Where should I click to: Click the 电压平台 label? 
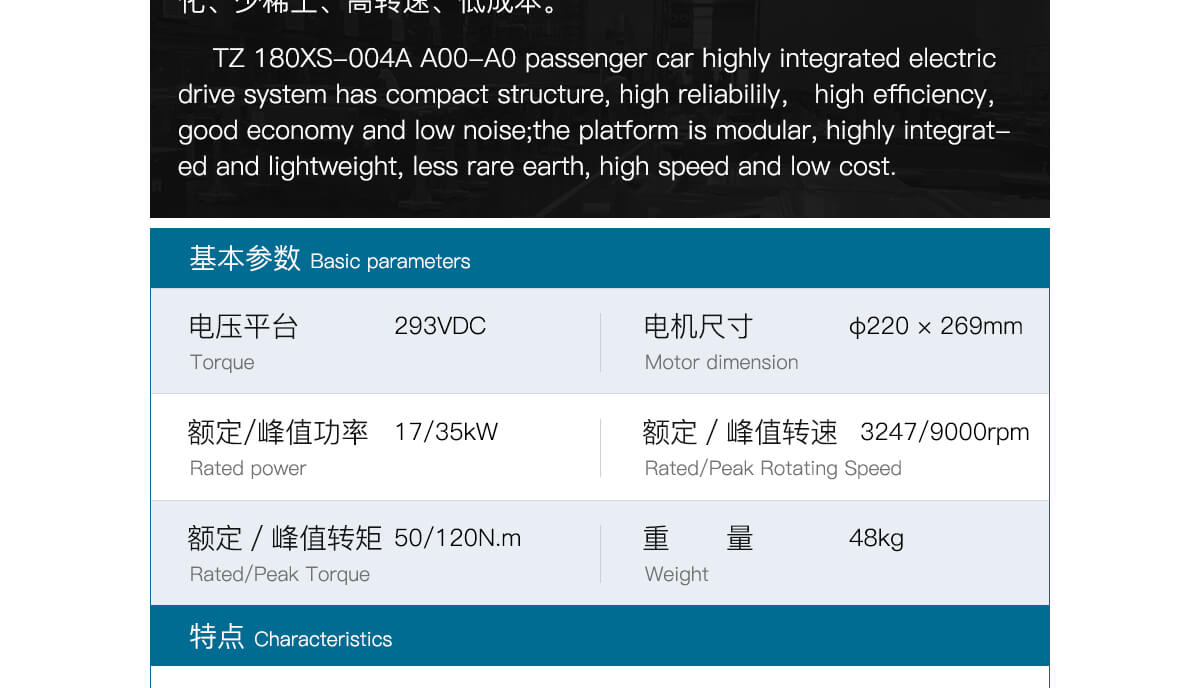[x=243, y=327]
